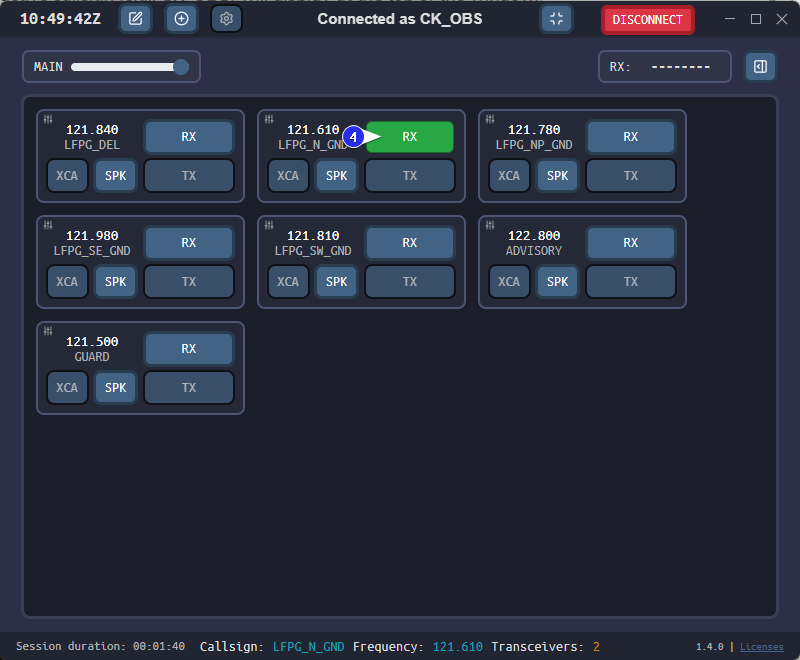Screen dimensions: 800x660
Task: Disconnect from the network
Action: (x=647, y=20)
